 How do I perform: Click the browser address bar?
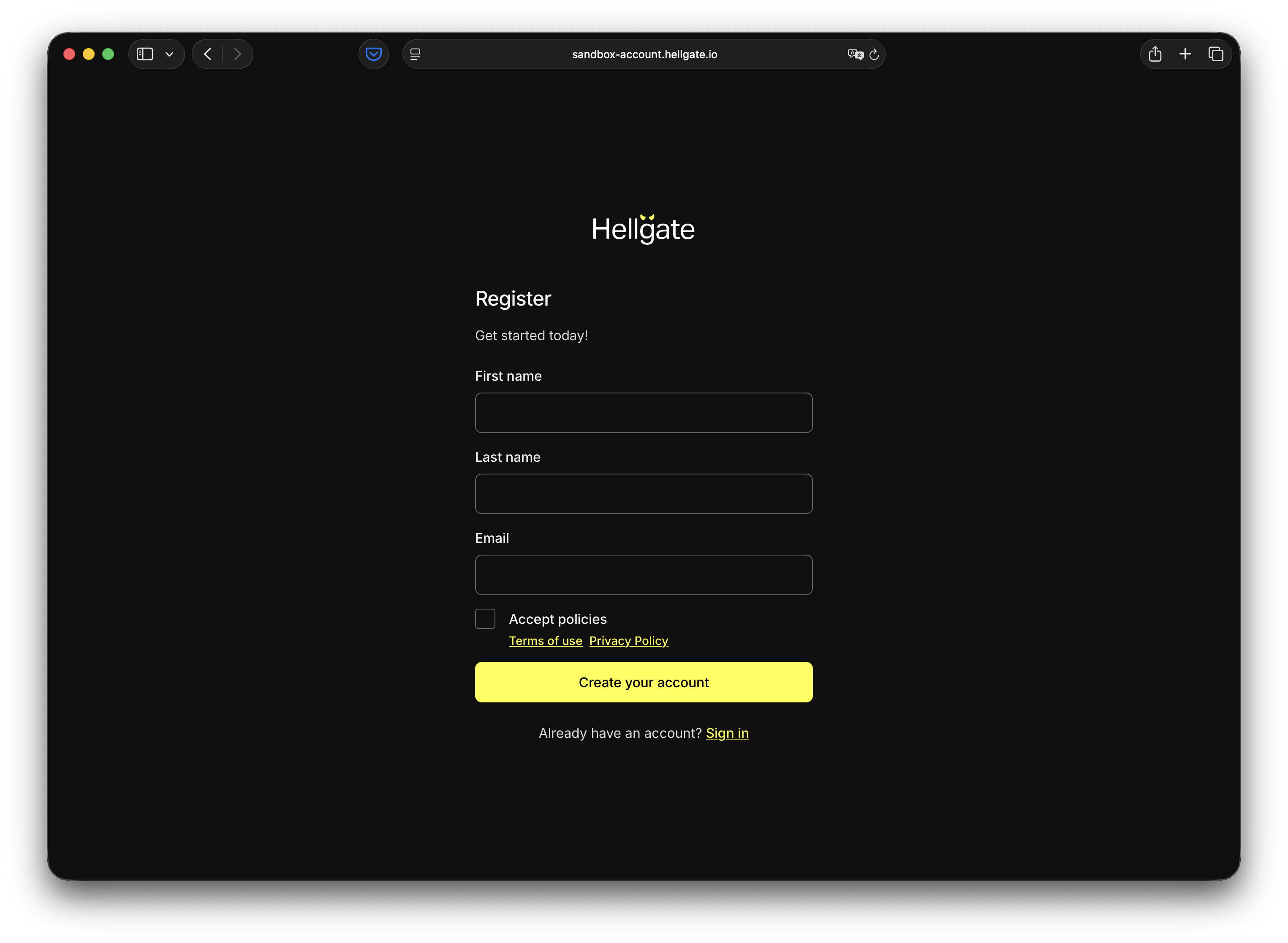click(x=644, y=54)
